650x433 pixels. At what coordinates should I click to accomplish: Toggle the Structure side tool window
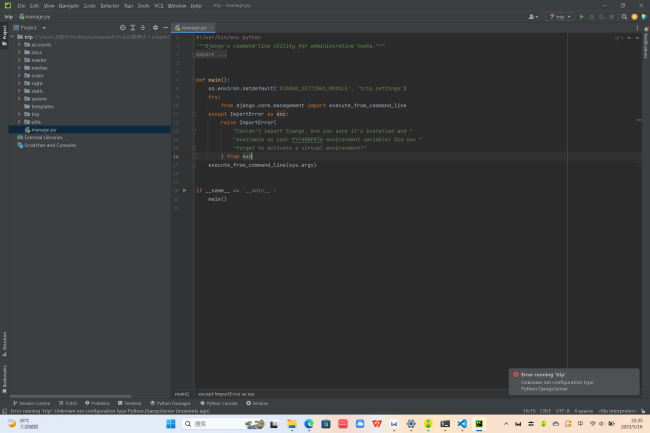(4, 343)
